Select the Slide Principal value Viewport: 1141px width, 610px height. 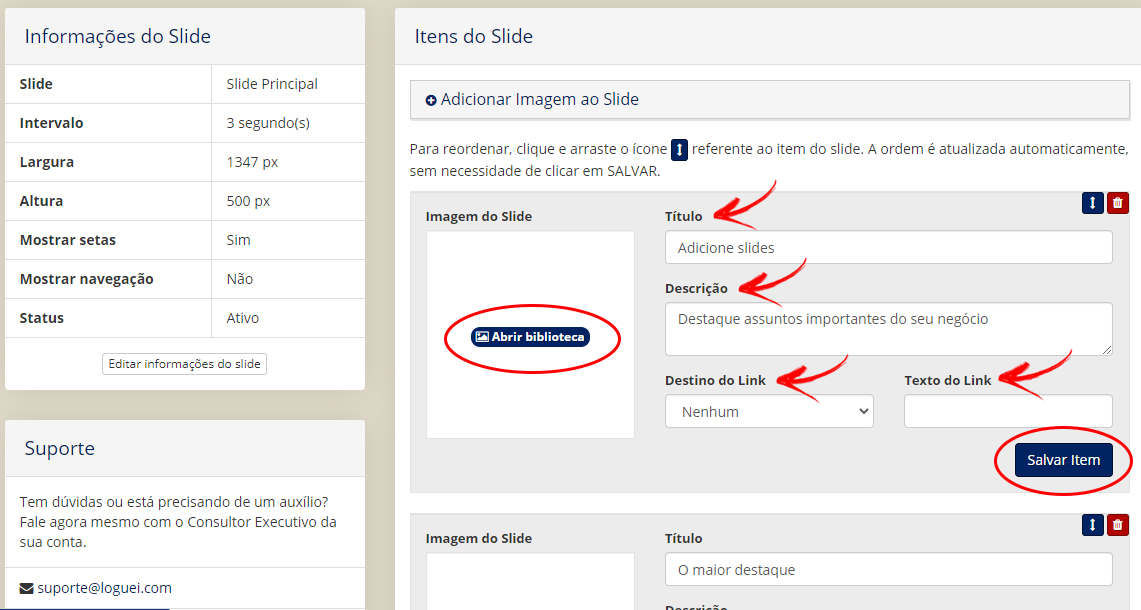[272, 84]
